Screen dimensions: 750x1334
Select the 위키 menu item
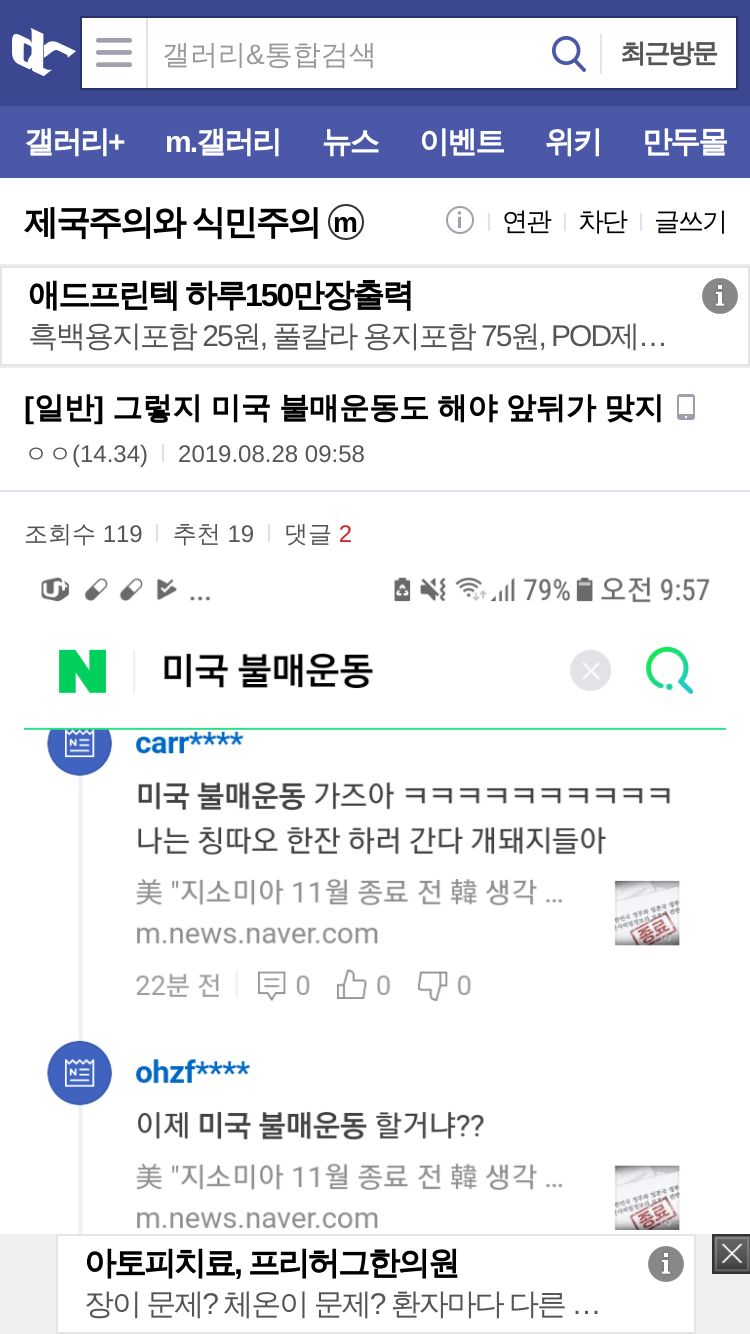(x=573, y=142)
